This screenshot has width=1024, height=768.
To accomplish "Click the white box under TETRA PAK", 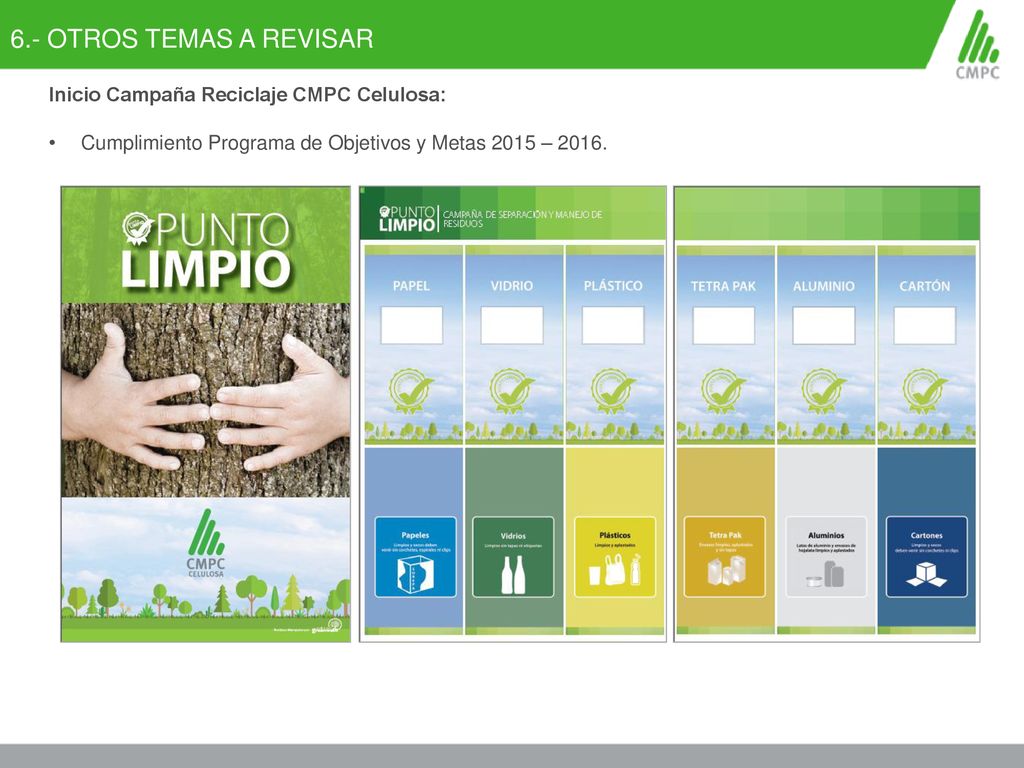I will point(724,325).
